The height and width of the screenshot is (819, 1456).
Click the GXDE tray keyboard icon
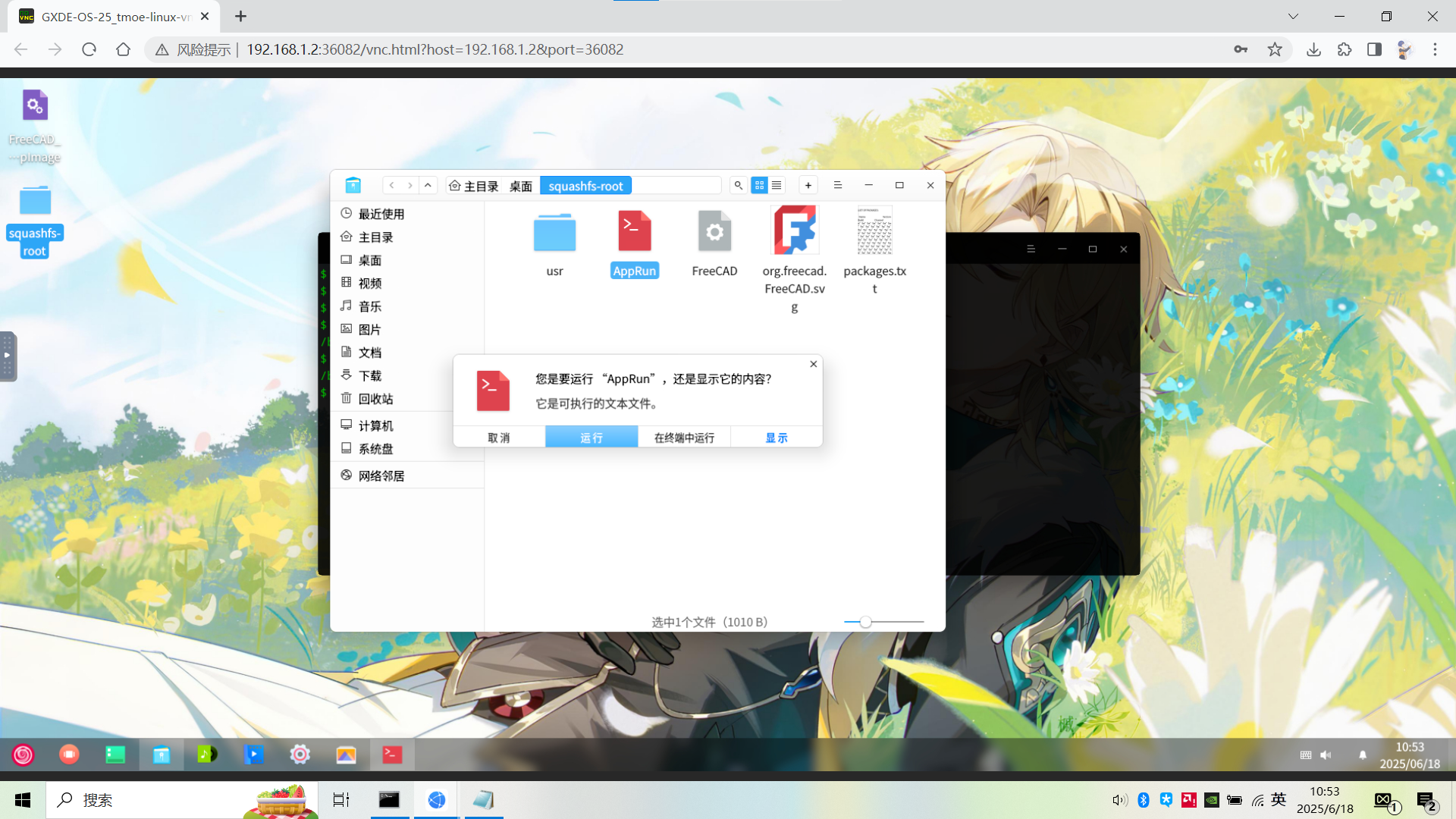click(1306, 755)
